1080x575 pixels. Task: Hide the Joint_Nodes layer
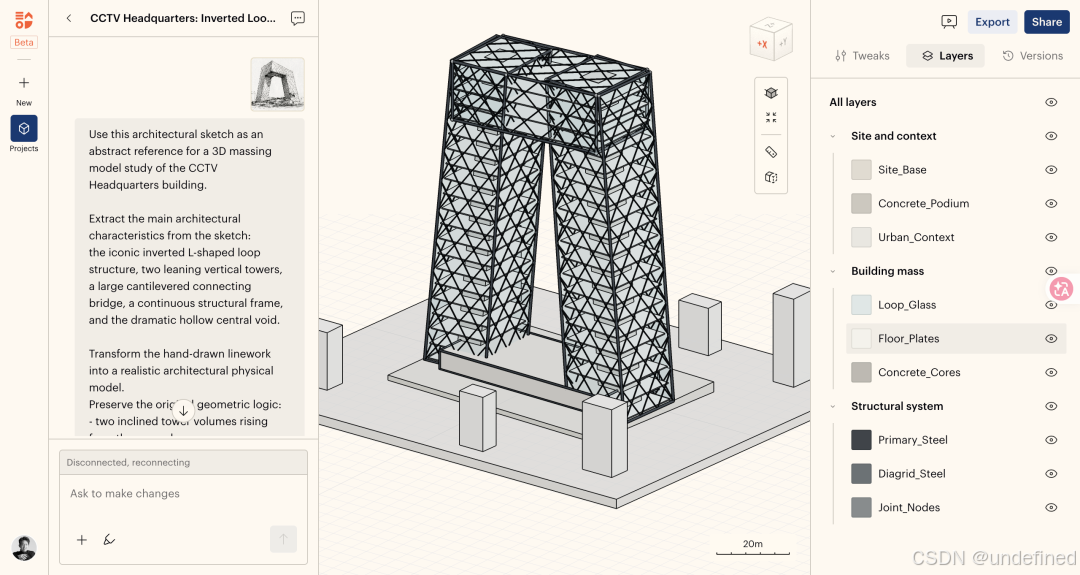(1051, 508)
